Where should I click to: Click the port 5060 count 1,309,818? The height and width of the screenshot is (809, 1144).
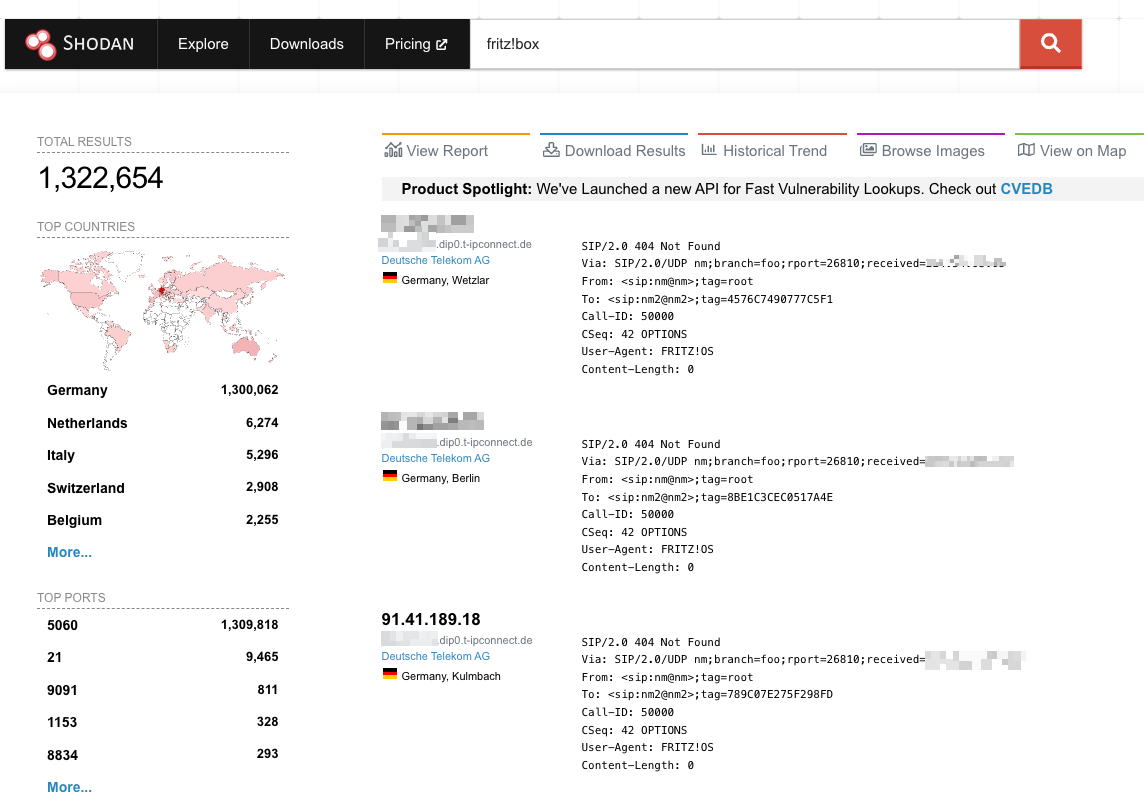pyautogui.click(x=250, y=624)
